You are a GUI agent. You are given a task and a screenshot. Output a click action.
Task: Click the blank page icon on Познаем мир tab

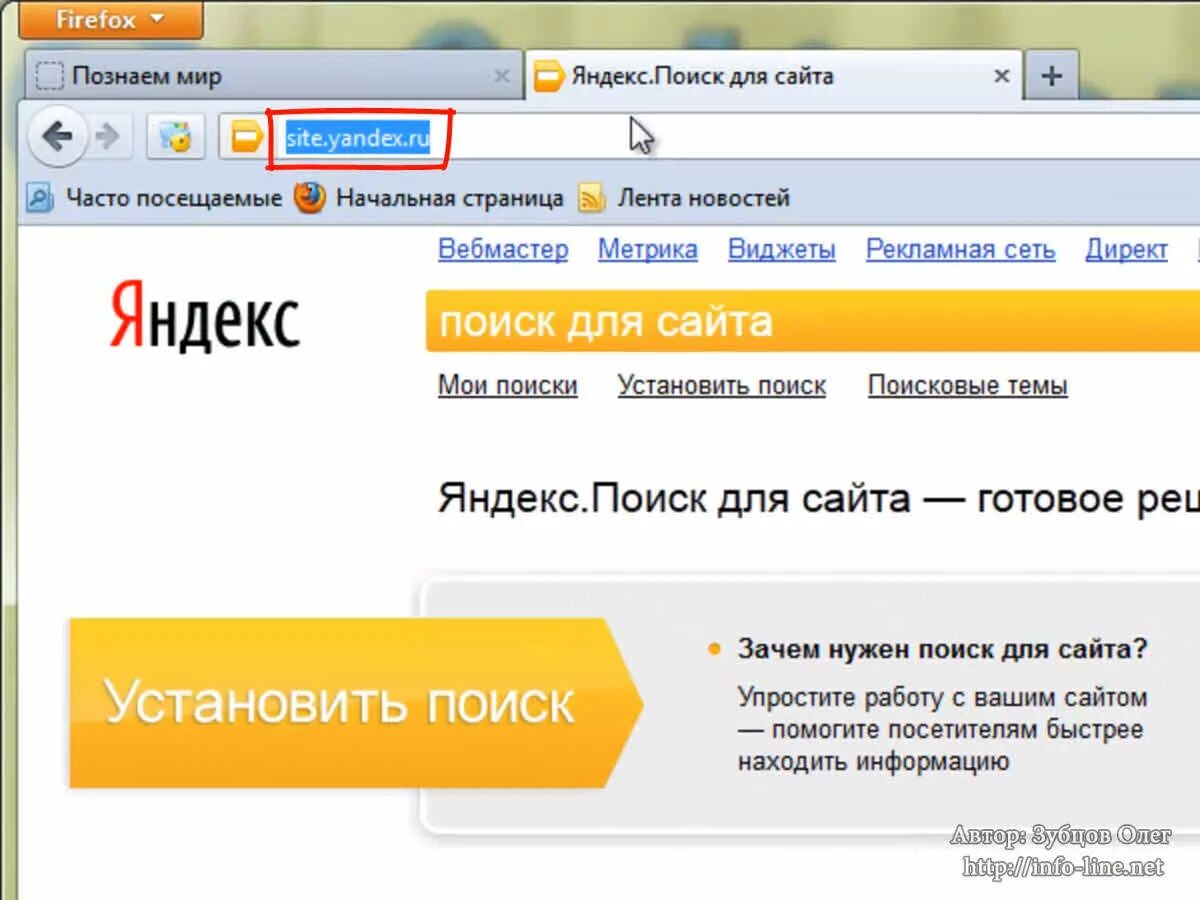[48, 76]
